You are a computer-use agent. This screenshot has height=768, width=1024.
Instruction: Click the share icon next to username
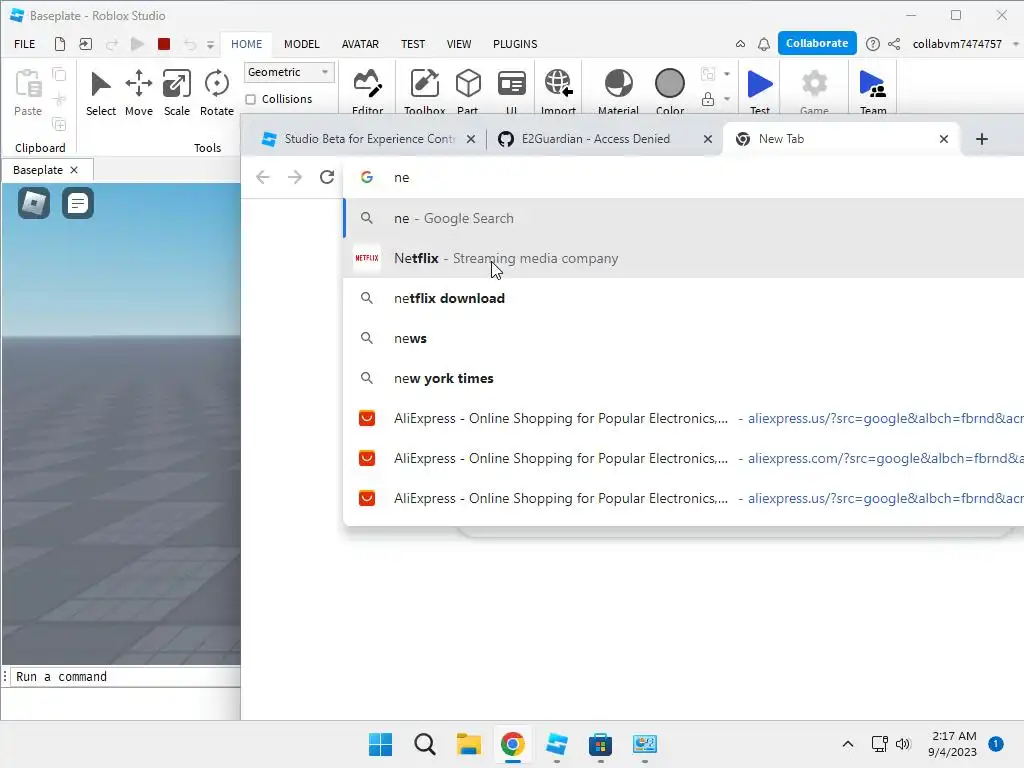click(x=894, y=44)
